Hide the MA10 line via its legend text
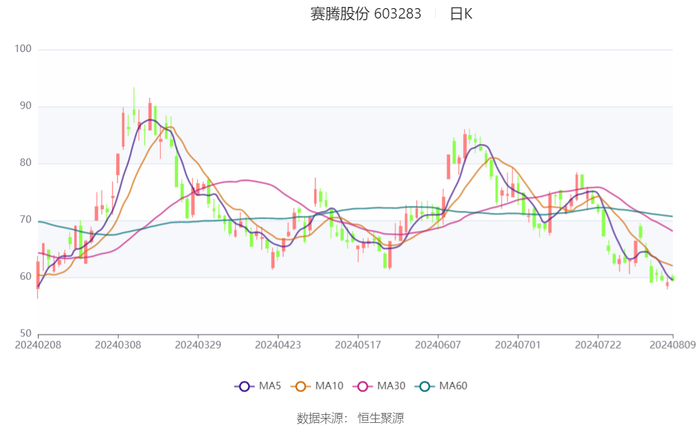Screen dimensions: 700x426 [328, 386]
